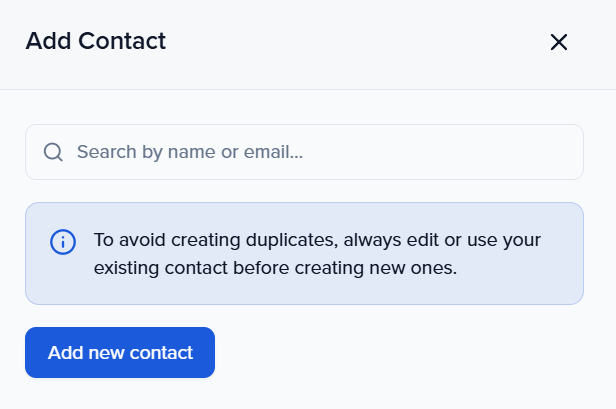Click the blue info circle icon
616x409 pixels.
[62, 242]
